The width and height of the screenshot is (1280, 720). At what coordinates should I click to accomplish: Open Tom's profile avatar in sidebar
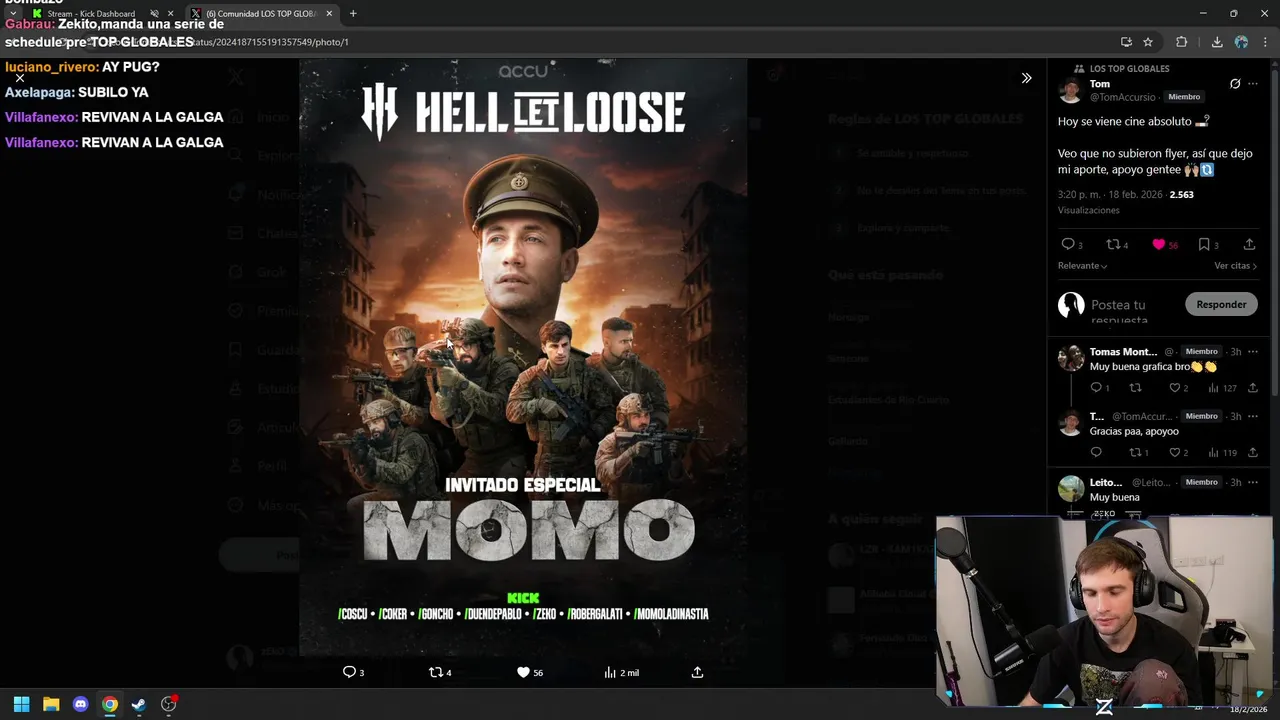click(1071, 91)
